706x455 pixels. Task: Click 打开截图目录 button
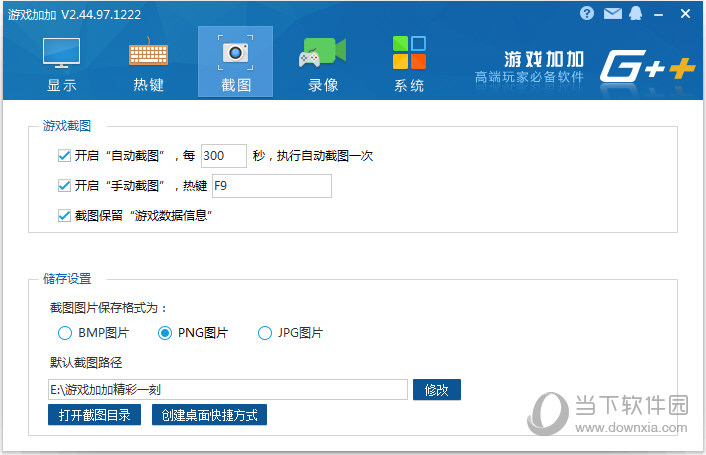tap(95, 414)
